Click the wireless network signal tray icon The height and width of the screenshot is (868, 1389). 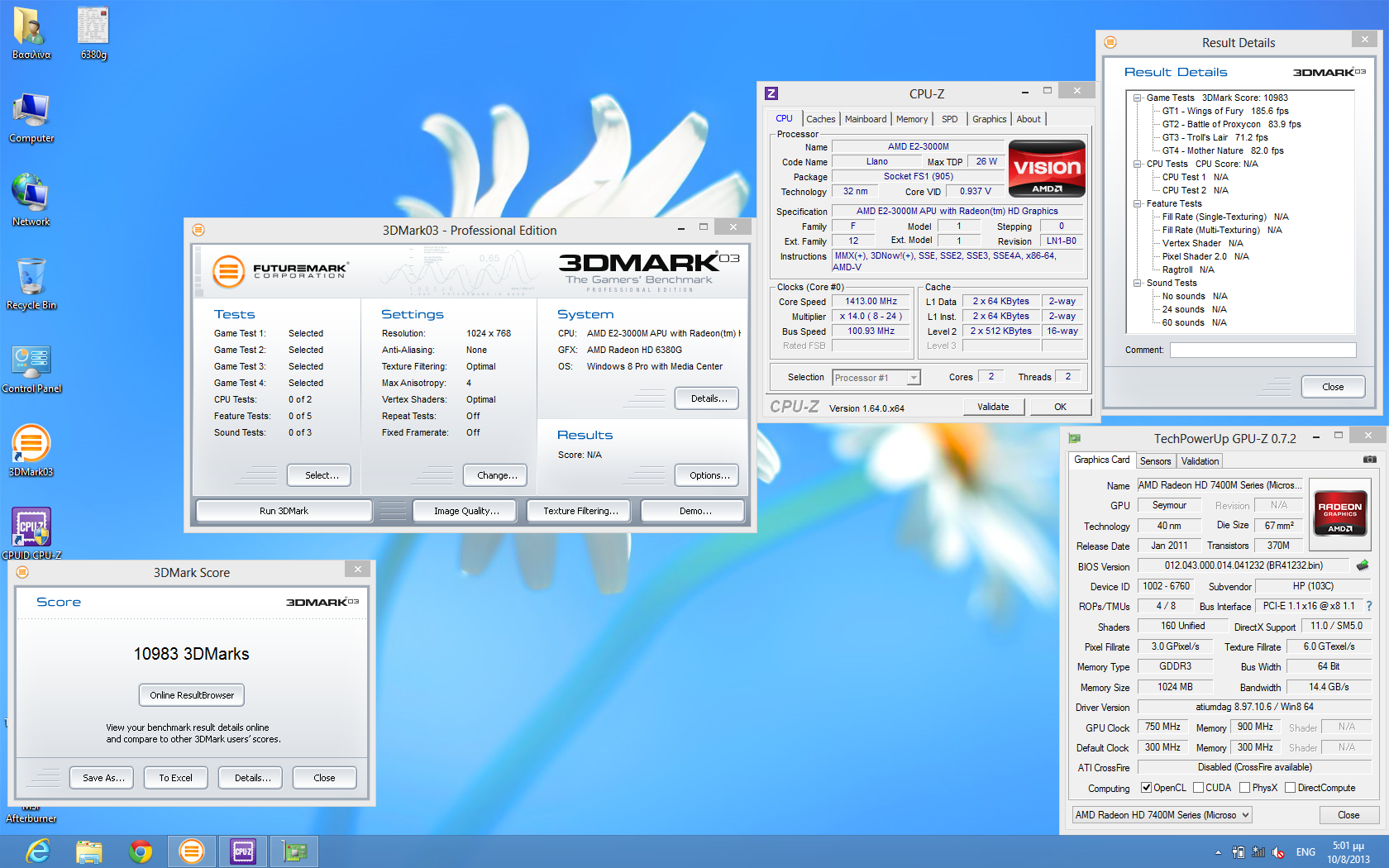click(1258, 852)
